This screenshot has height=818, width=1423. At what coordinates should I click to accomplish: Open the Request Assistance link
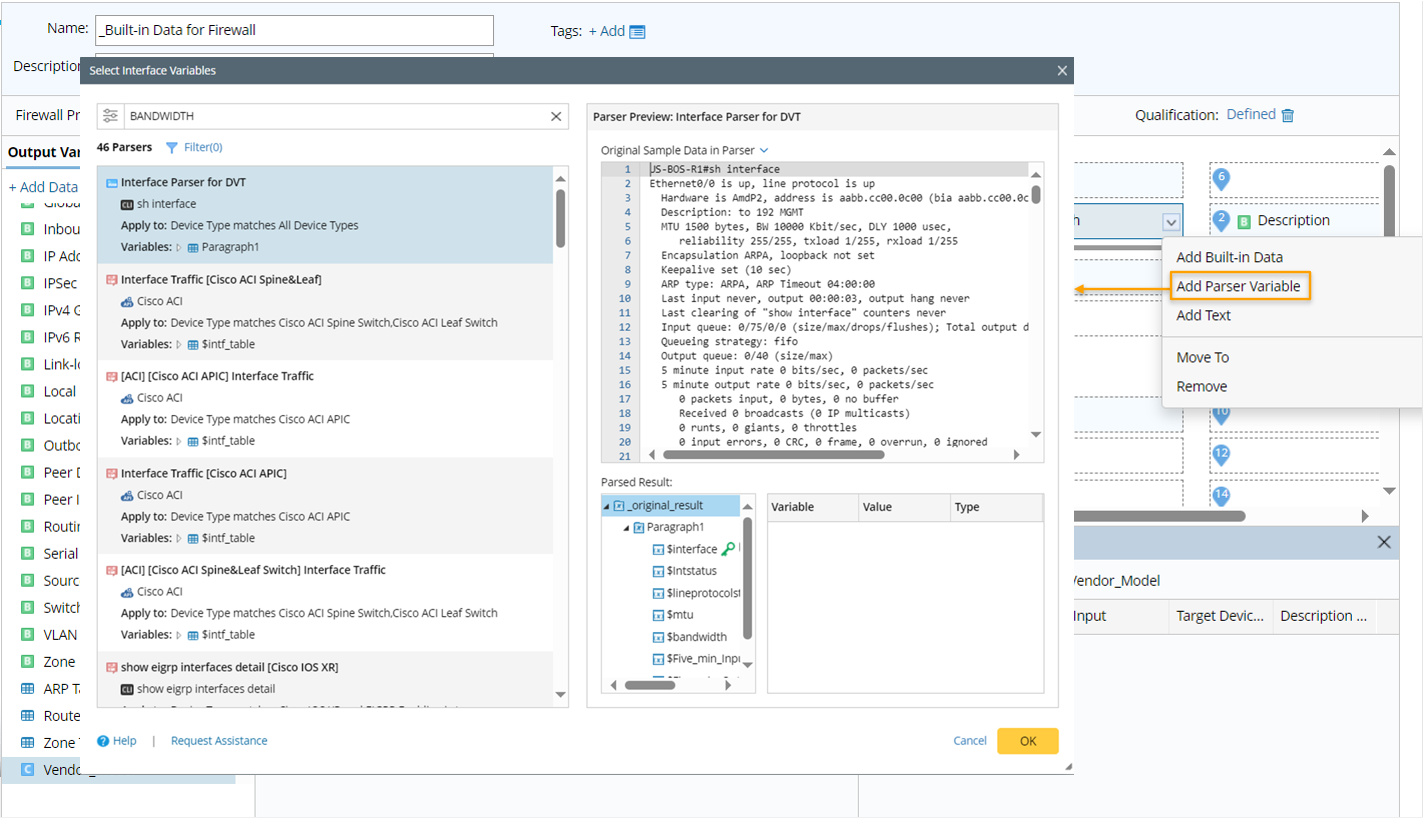219,741
